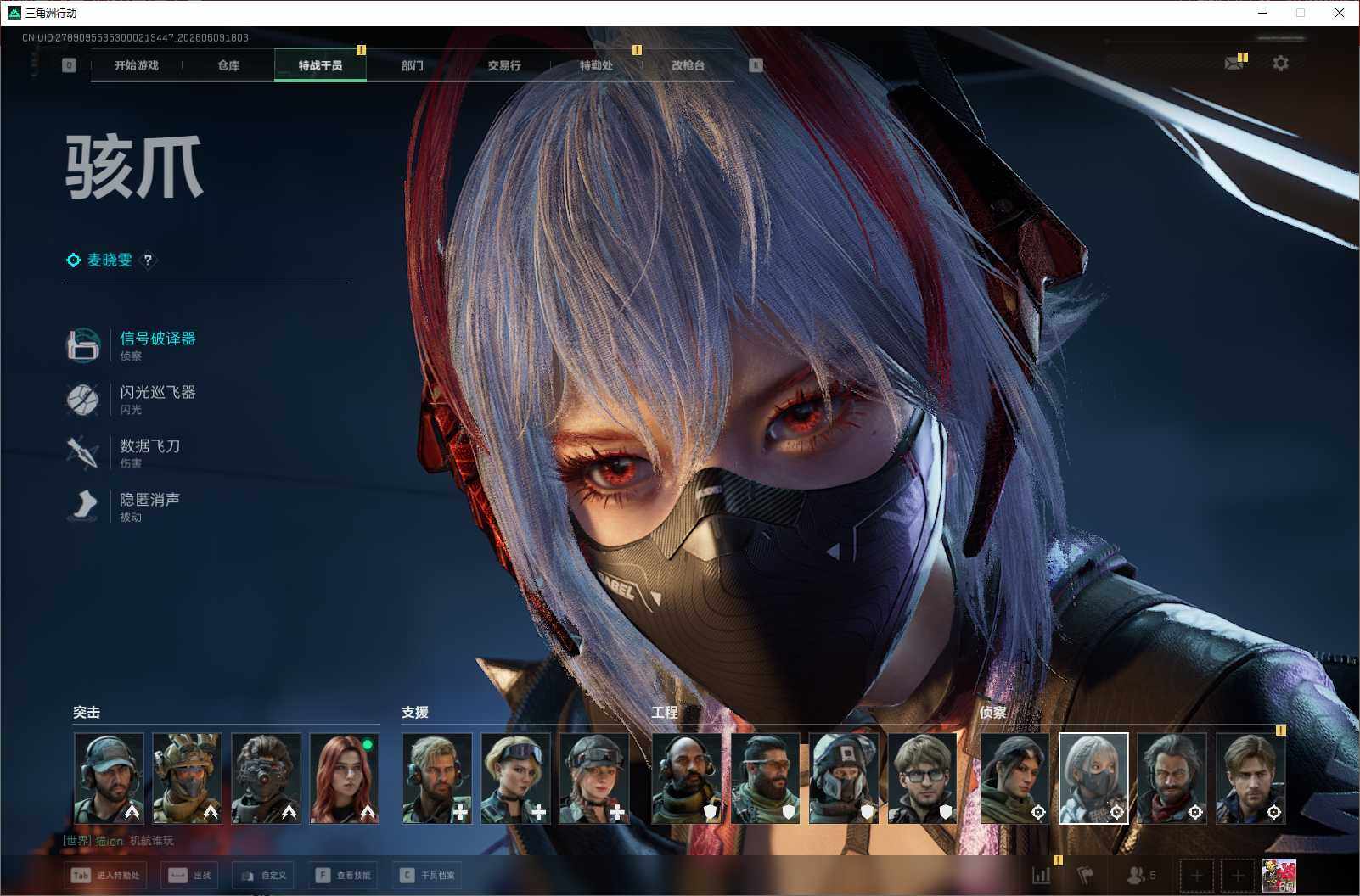Click the 侦察 class heading
The image size is (1360, 896).
pyautogui.click(x=993, y=712)
